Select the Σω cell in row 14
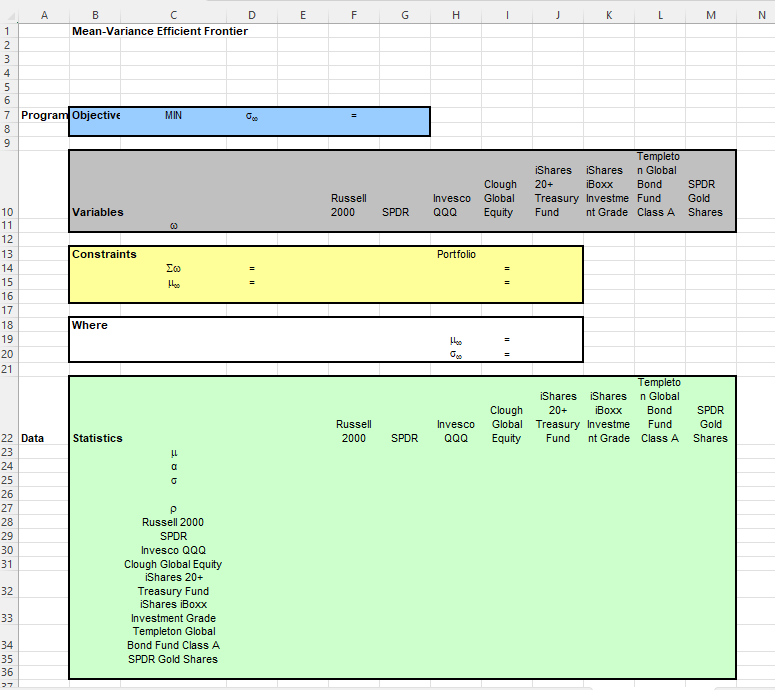The image size is (775, 690). (173, 268)
